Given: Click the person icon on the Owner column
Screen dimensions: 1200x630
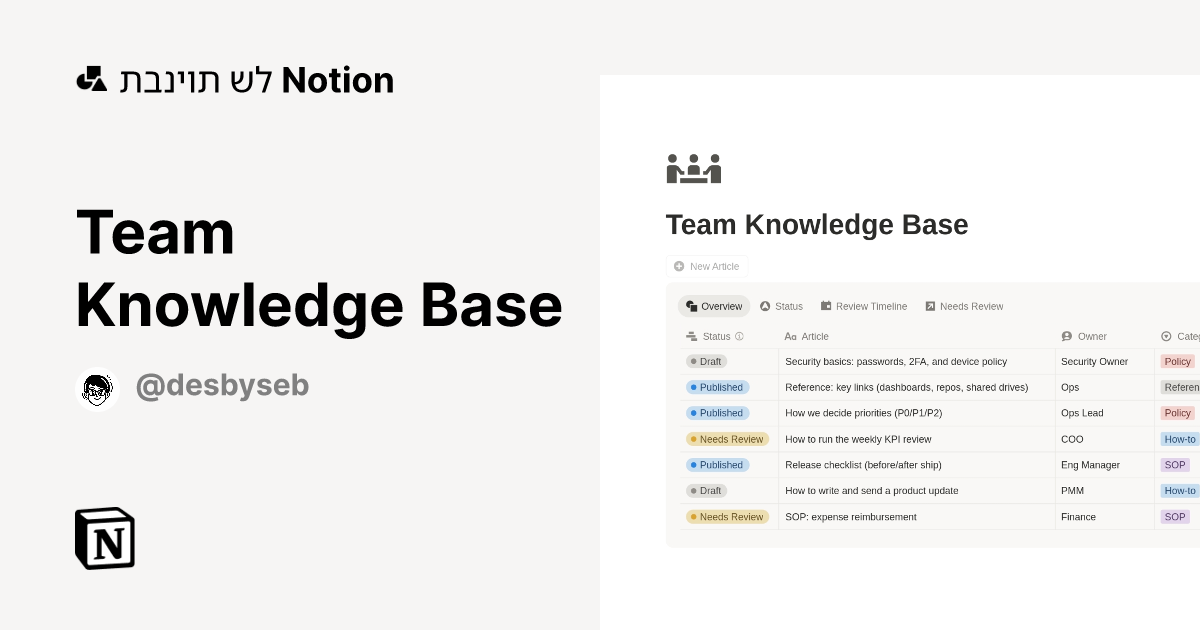Looking at the screenshot, I should coord(1068,336).
